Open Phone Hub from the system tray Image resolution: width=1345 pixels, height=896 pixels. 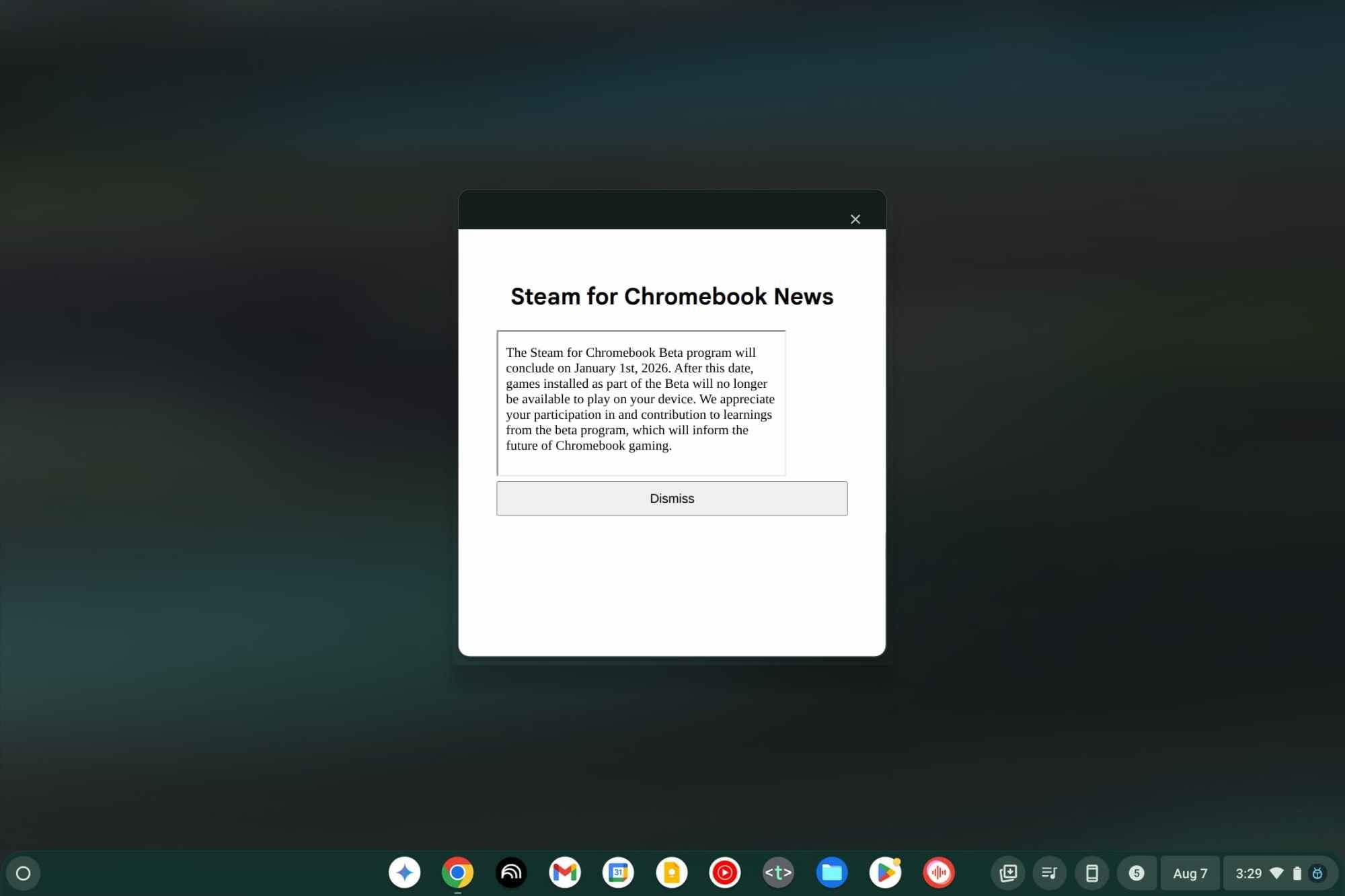pyautogui.click(x=1092, y=872)
